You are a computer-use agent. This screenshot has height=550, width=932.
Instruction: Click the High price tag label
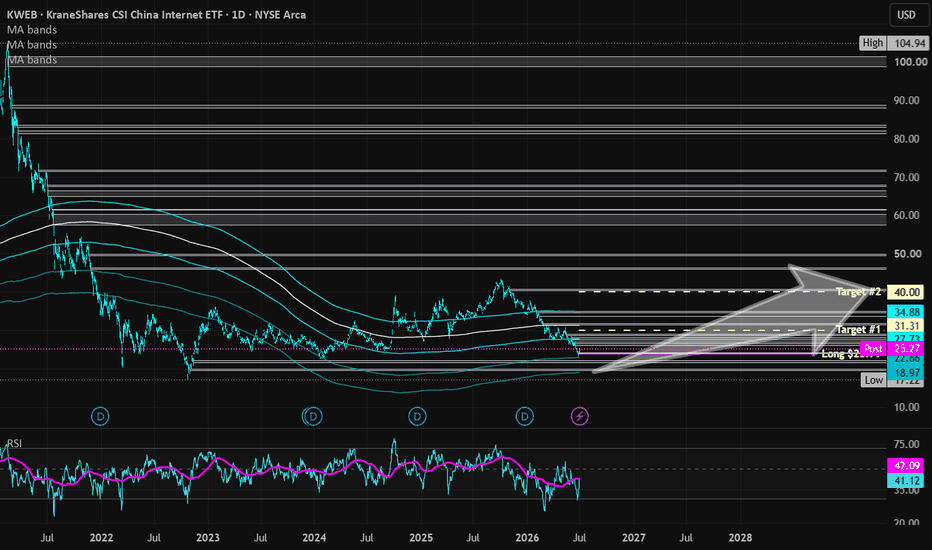873,43
